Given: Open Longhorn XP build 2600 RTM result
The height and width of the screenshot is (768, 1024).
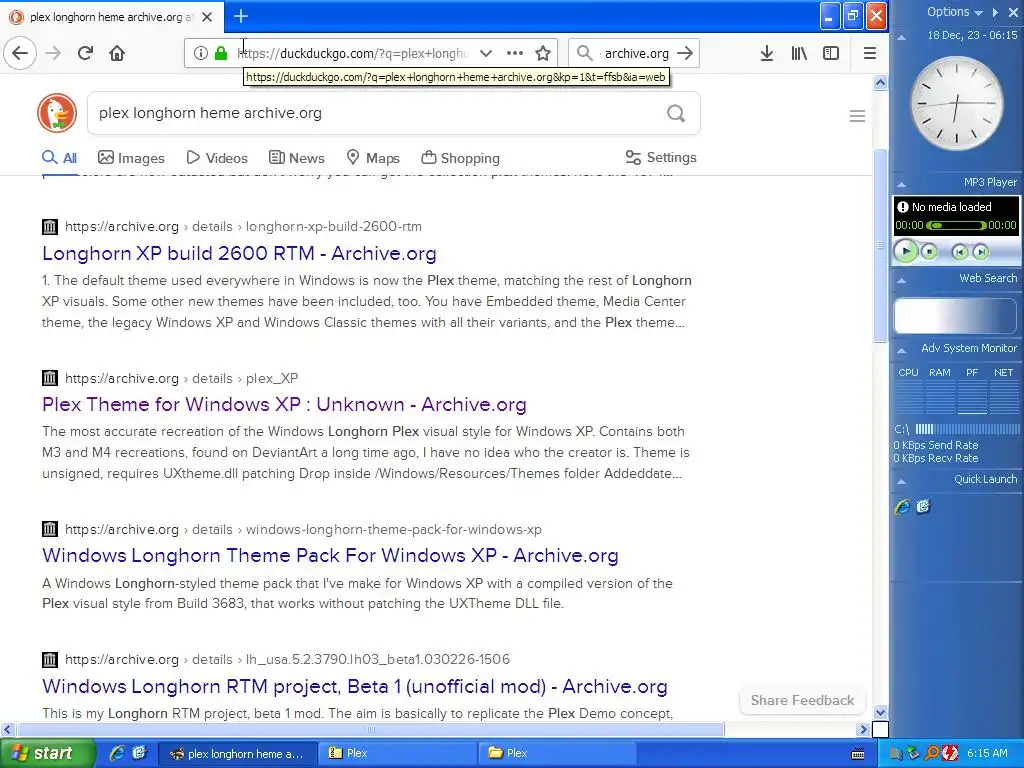Looking at the screenshot, I should point(239,253).
